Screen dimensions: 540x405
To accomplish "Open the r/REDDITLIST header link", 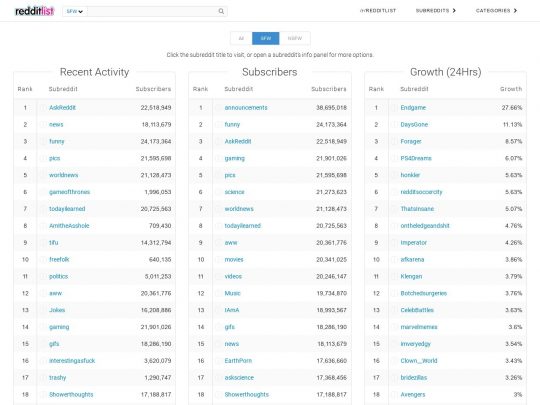I will 378,11.
